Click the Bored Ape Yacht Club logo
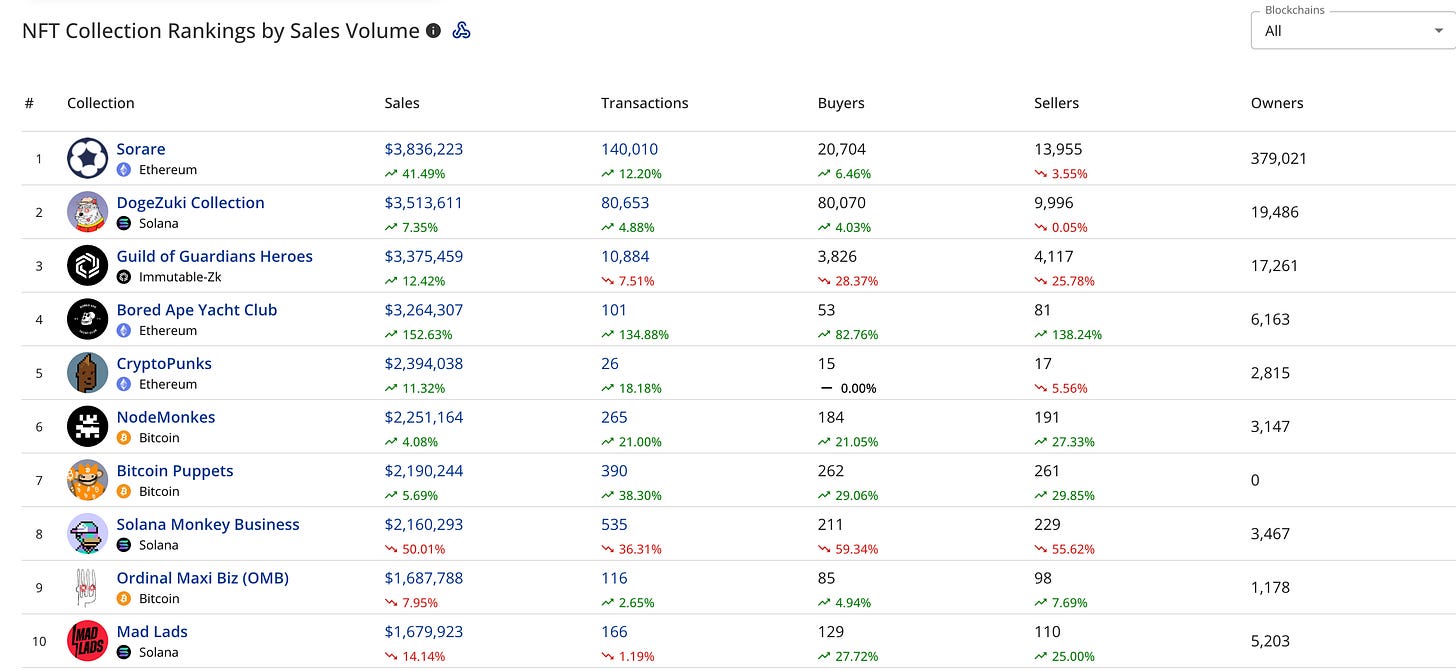1456x670 pixels. [87, 319]
